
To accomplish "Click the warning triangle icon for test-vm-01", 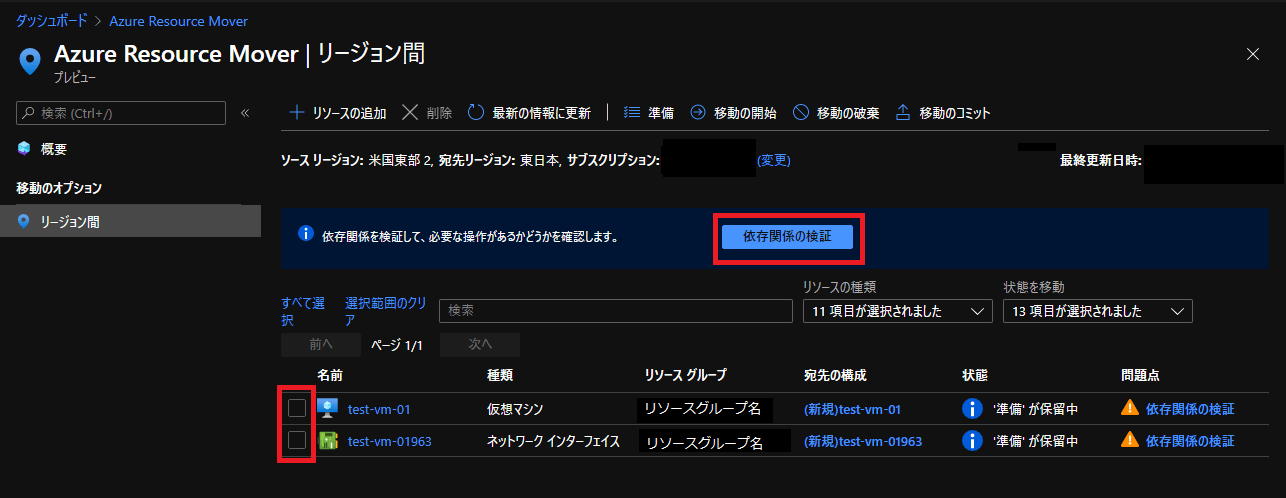I will tap(1130, 408).
